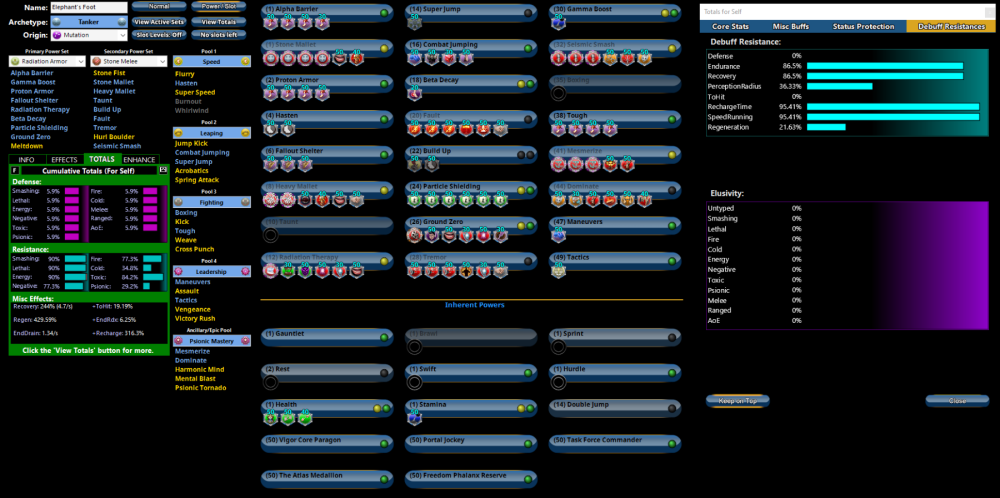Click first enhancement slot under Alpha Barrier
The image size is (1000, 498).
[x=271, y=24]
